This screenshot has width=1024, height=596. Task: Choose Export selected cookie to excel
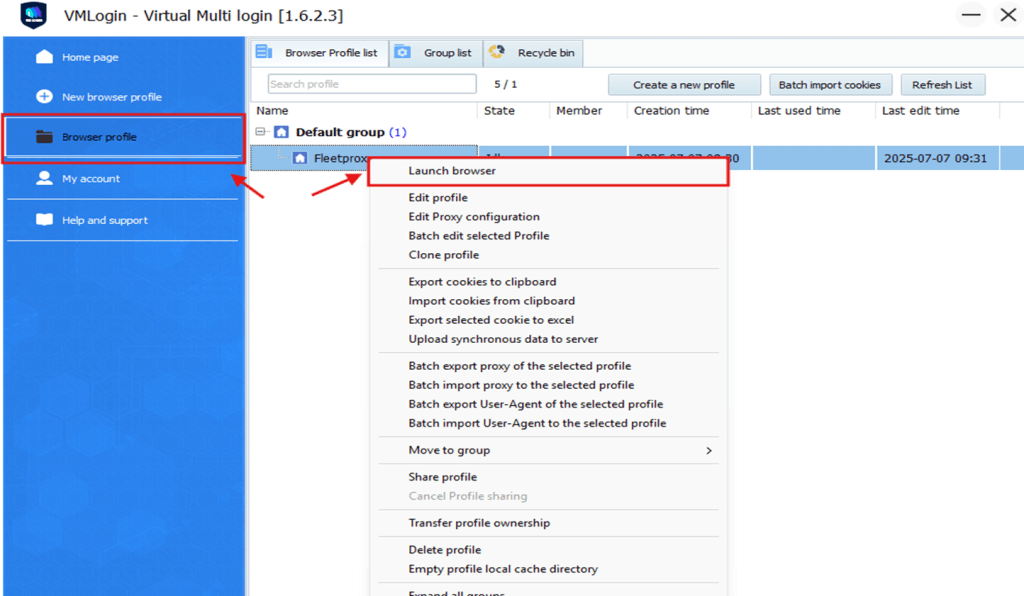coord(491,320)
